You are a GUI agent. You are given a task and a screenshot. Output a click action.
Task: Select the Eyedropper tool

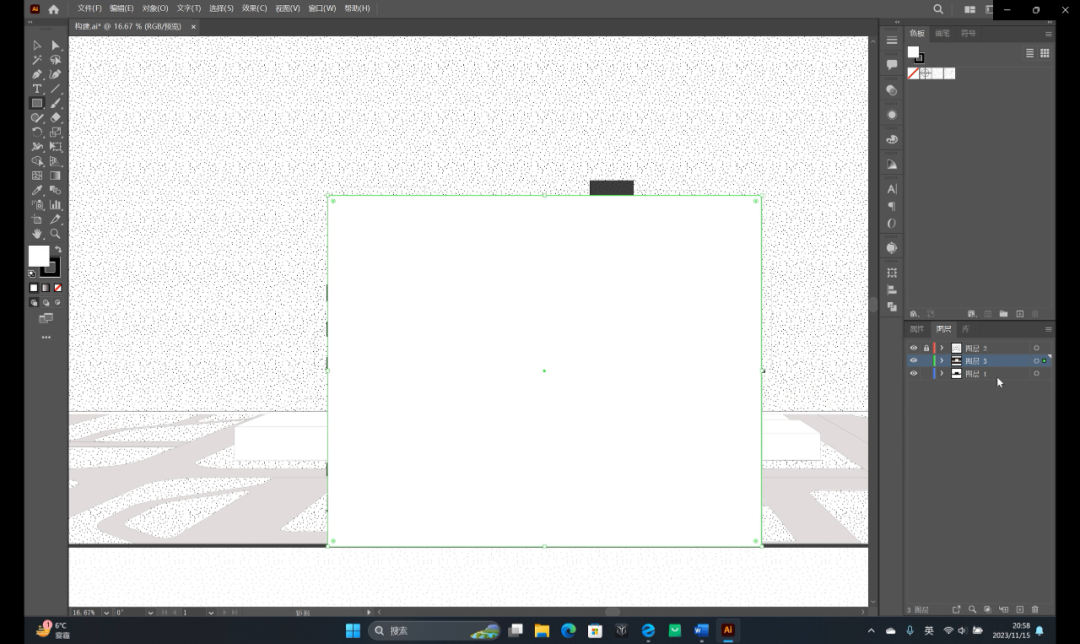[37, 190]
